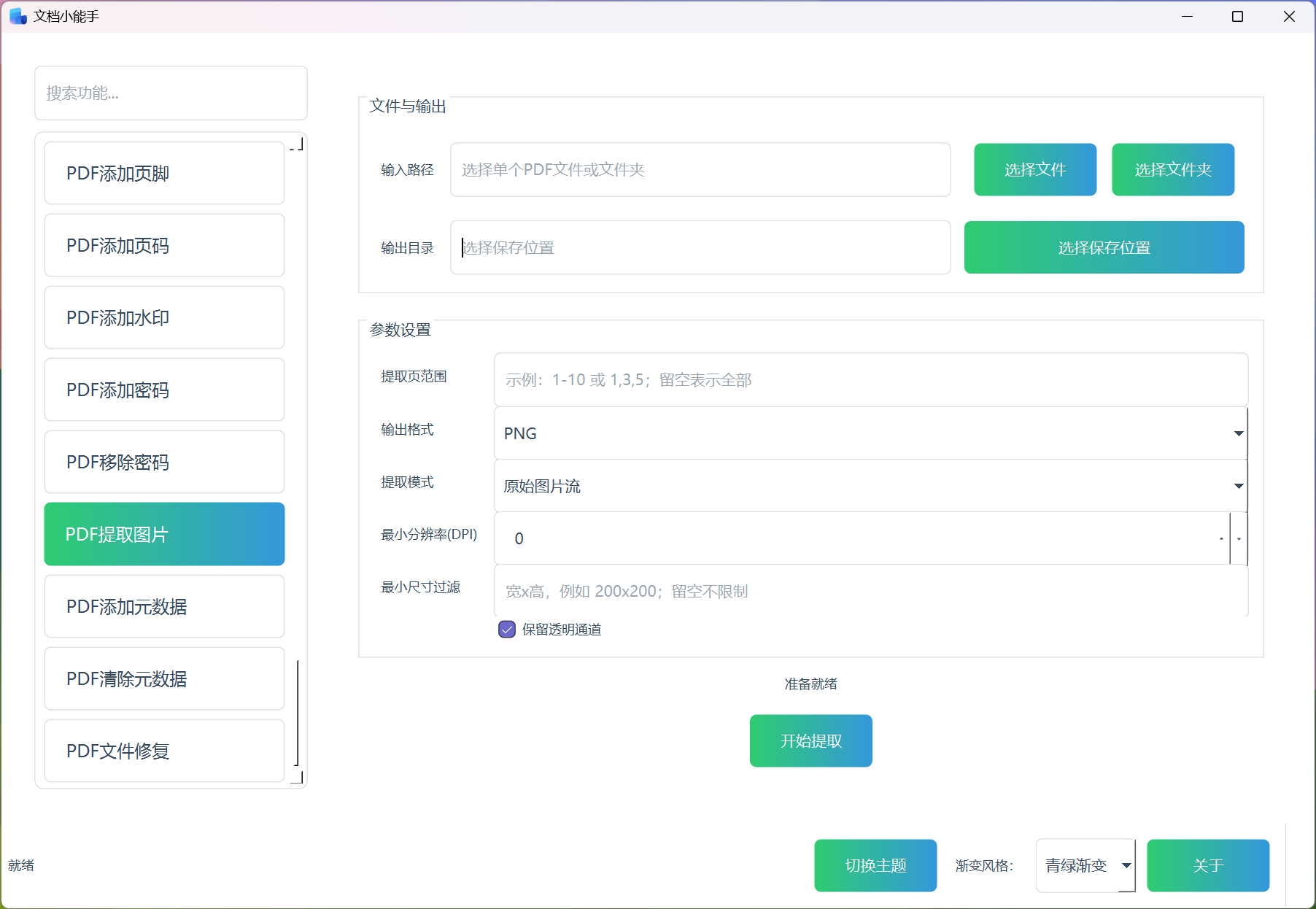Viewport: 1316px width, 909px height.
Task: Open the PDF添加水印 tool
Action: 163,317
